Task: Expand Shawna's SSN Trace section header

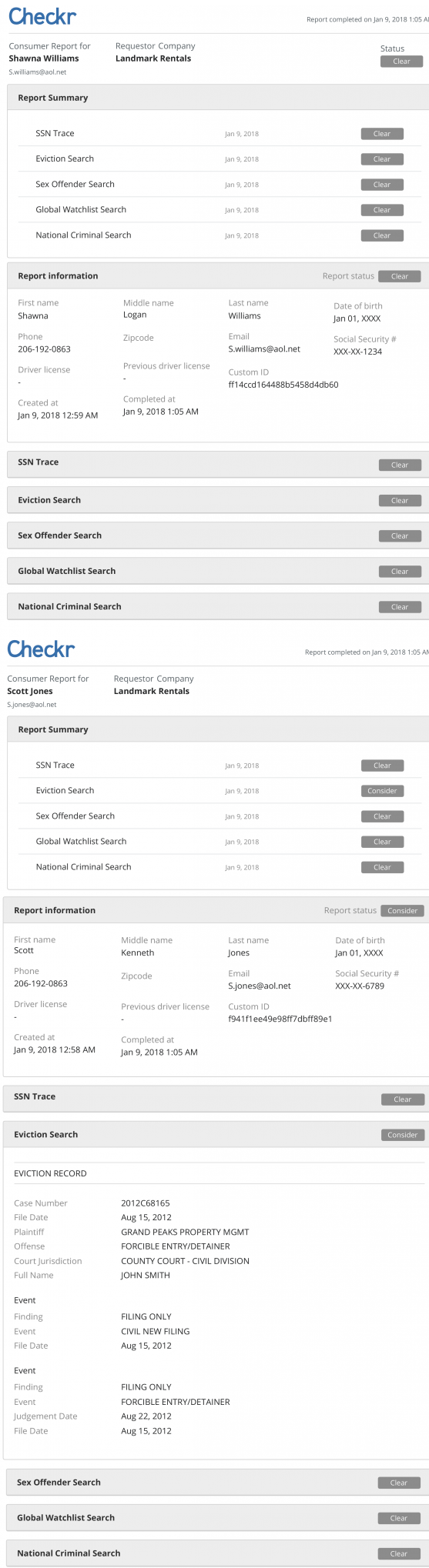Action: (218, 464)
